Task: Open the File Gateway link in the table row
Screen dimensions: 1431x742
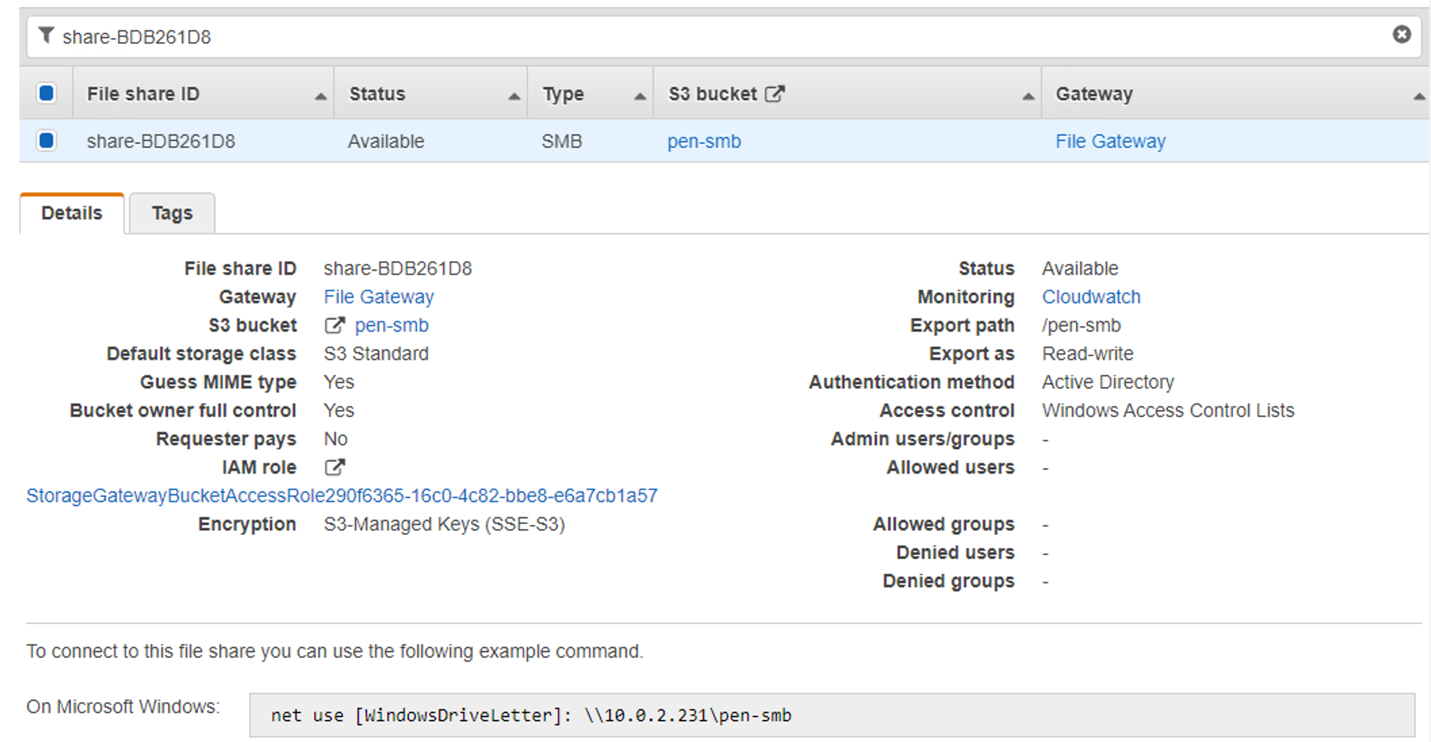Action: point(1110,140)
